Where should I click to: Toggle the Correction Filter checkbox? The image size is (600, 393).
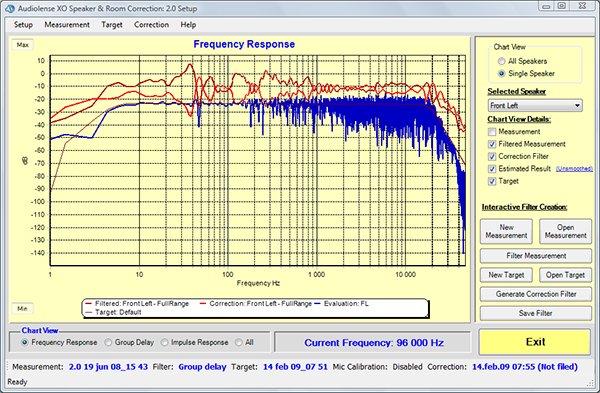click(492, 157)
